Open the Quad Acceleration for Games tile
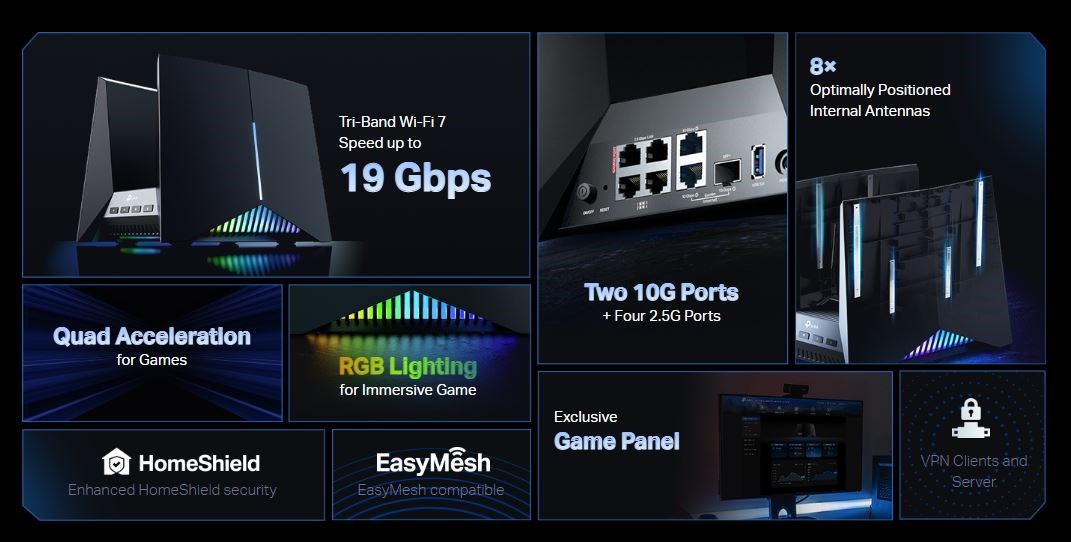1071x542 pixels. (x=152, y=352)
